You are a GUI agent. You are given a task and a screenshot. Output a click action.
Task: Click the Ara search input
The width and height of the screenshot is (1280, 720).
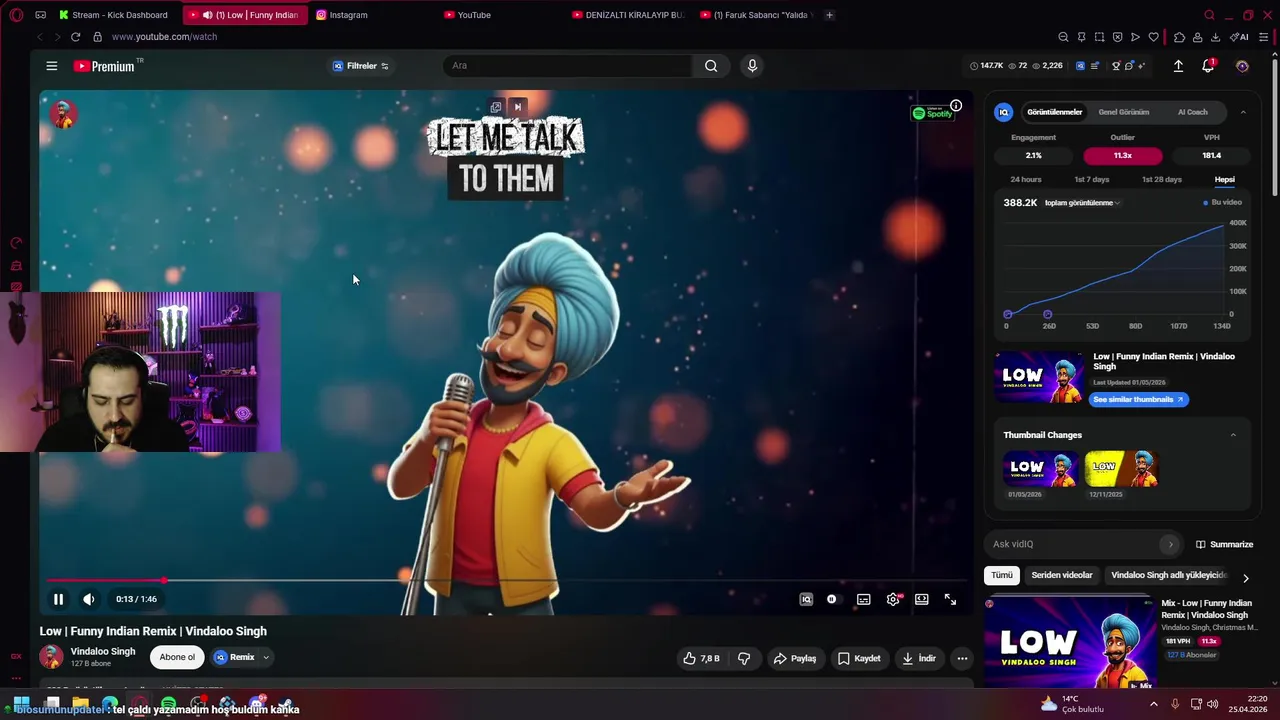pyautogui.click(x=567, y=66)
